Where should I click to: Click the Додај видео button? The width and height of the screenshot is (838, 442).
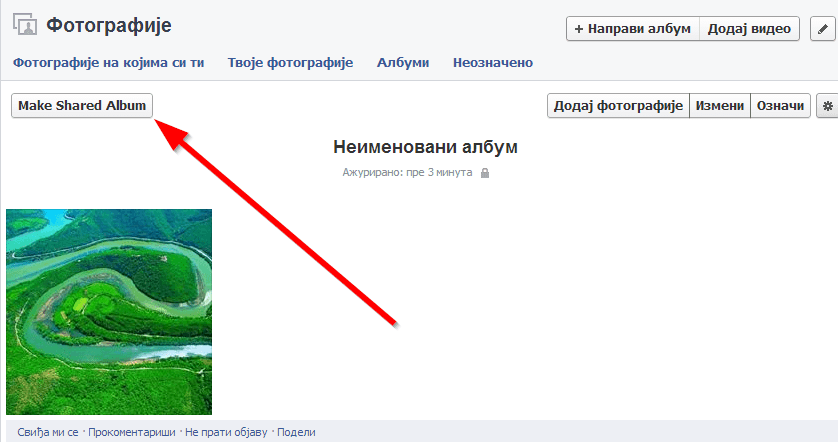749,29
